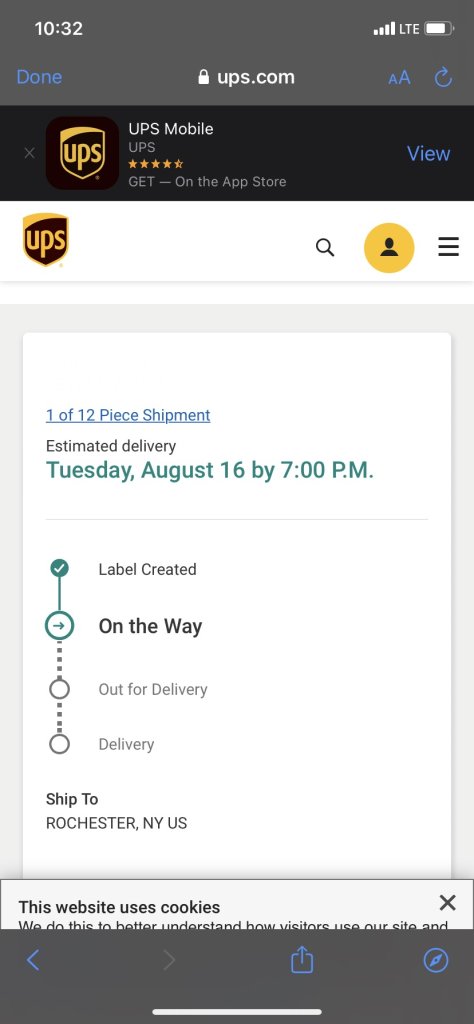Image resolution: width=474 pixels, height=1024 pixels.
Task: Dismiss the UPS Mobile app banner
Action: click(29, 153)
